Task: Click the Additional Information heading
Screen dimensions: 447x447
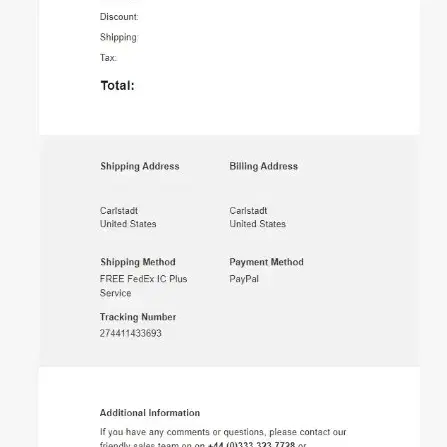Action: point(150,413)
